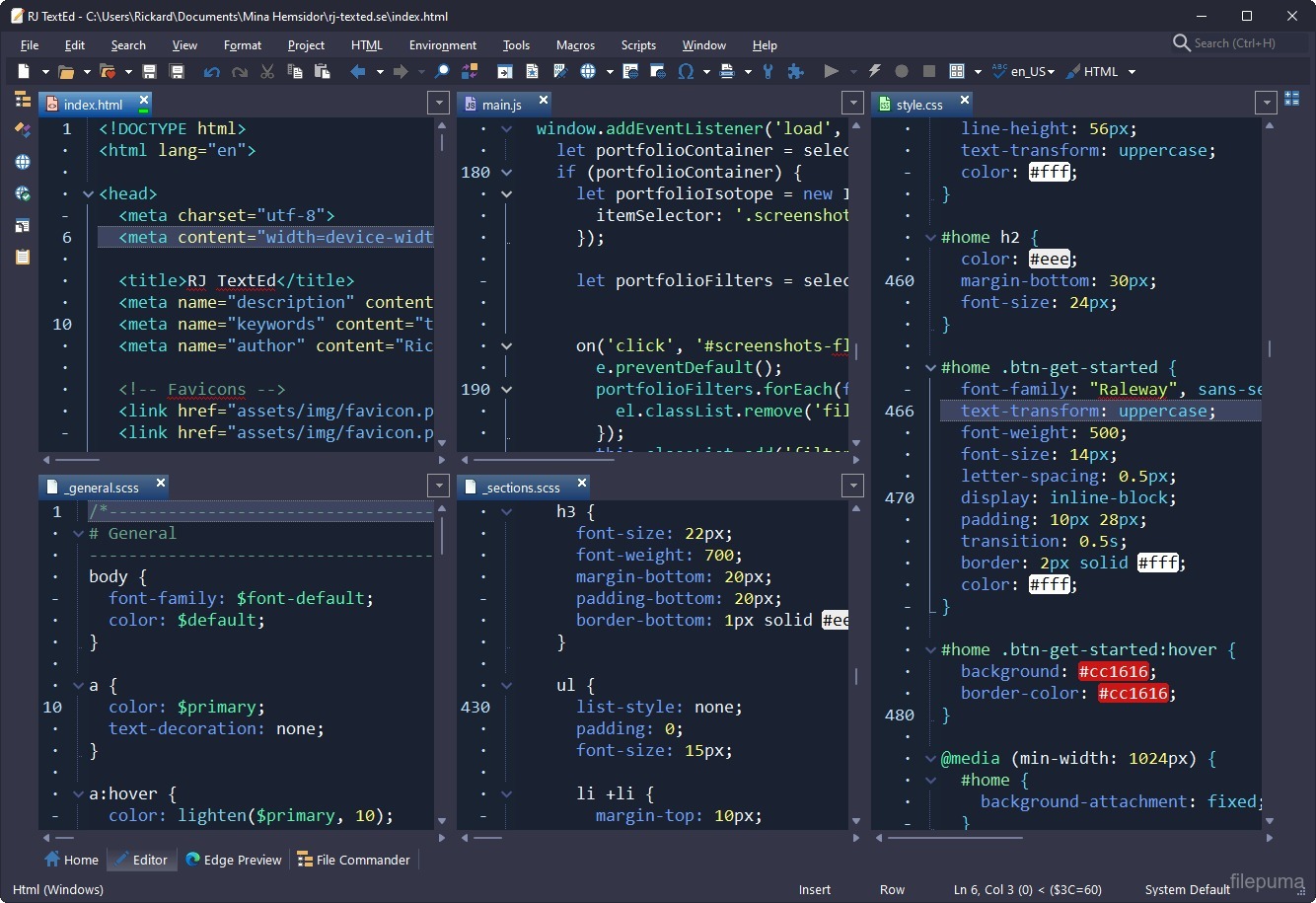This screenshot has height=903, width=1316.
Task: Open Find with the magnifier toolbar icon
Action: coord(443,72)
